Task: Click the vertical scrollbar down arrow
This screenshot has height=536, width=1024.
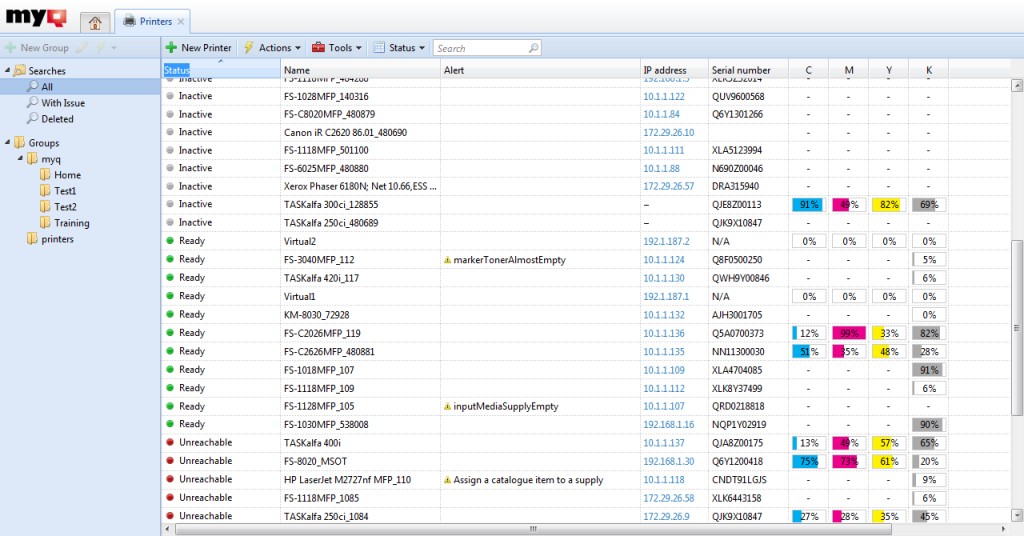Action: [x=1016, y=515]
